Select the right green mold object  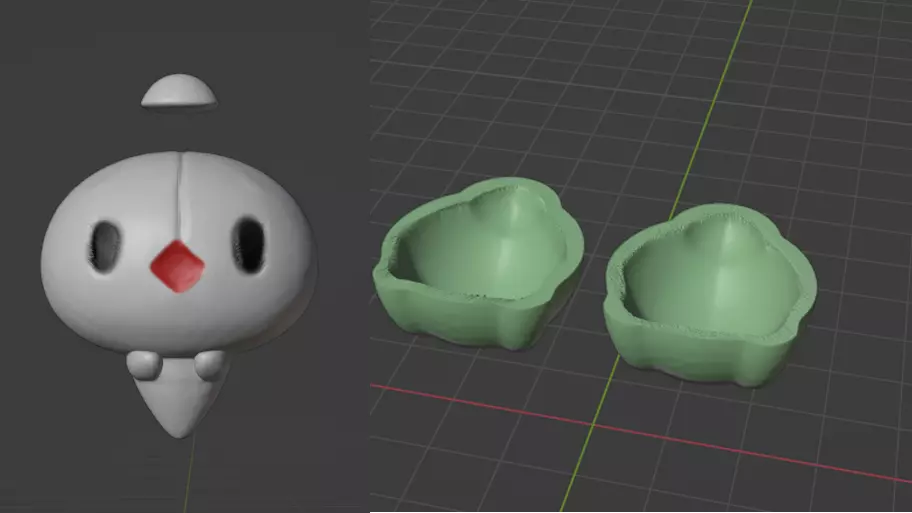point(710,294)
